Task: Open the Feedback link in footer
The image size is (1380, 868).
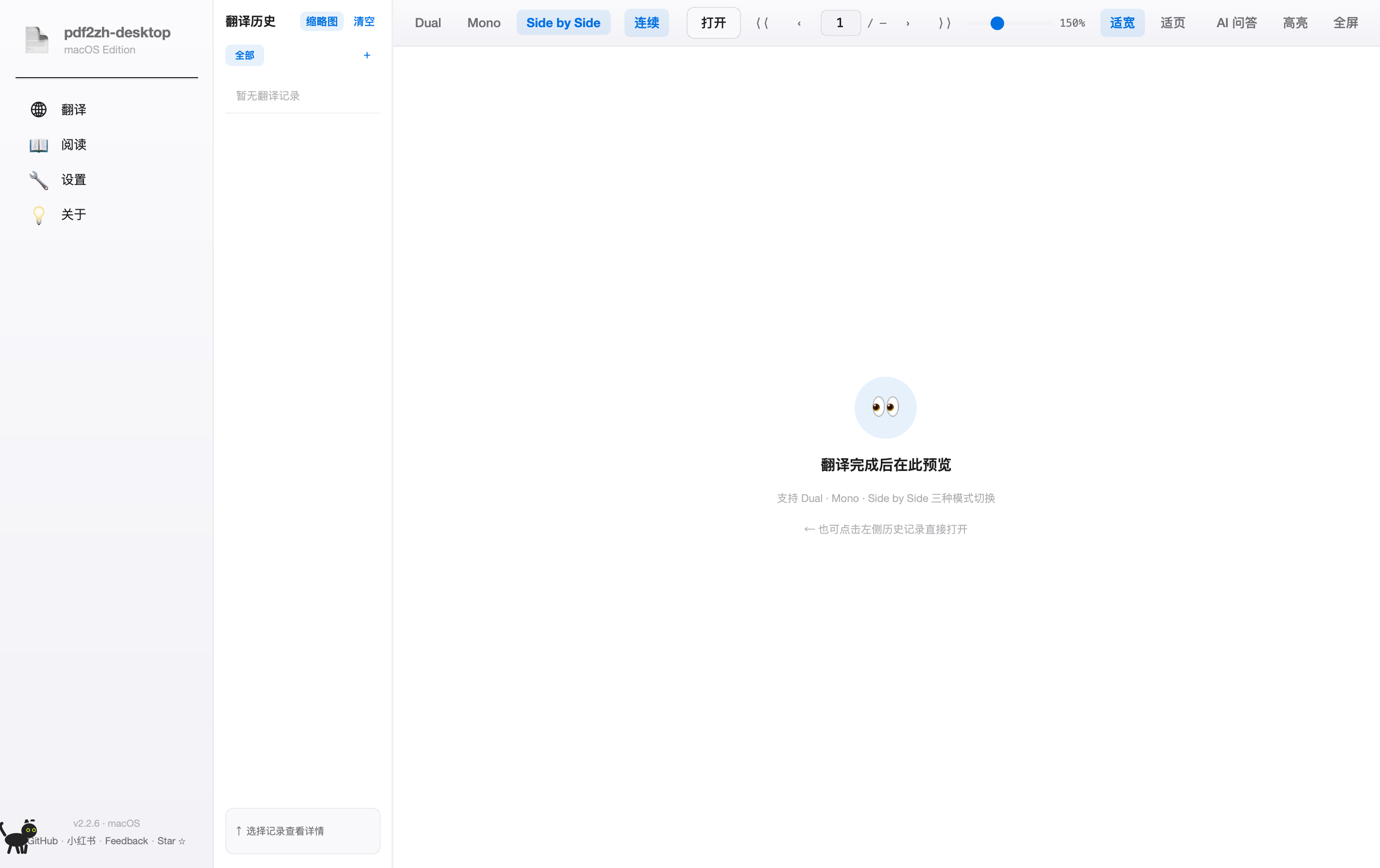Action: pyautogui.click(x=126, y=840)
